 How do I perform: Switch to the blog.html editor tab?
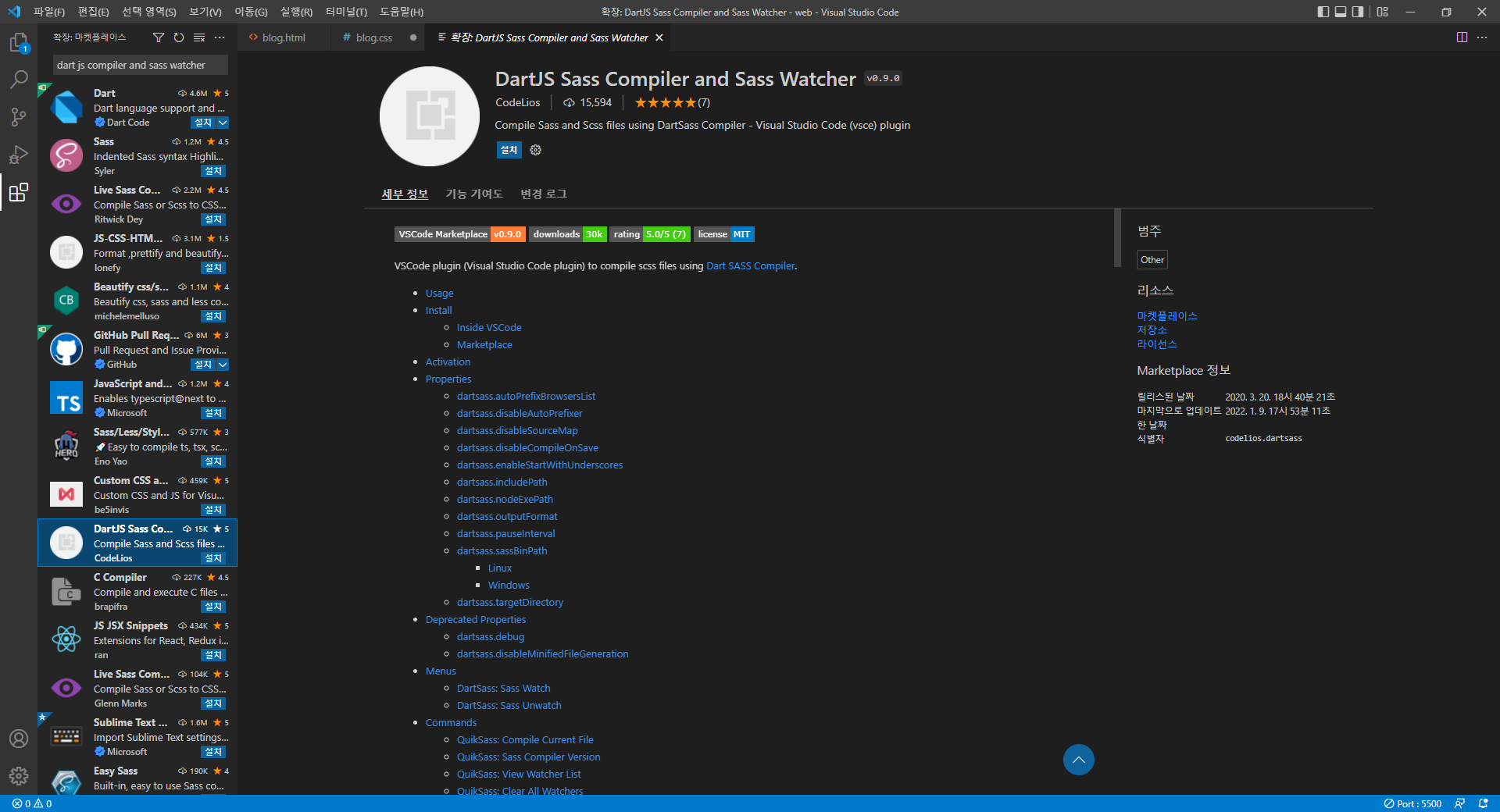point(284,37)
